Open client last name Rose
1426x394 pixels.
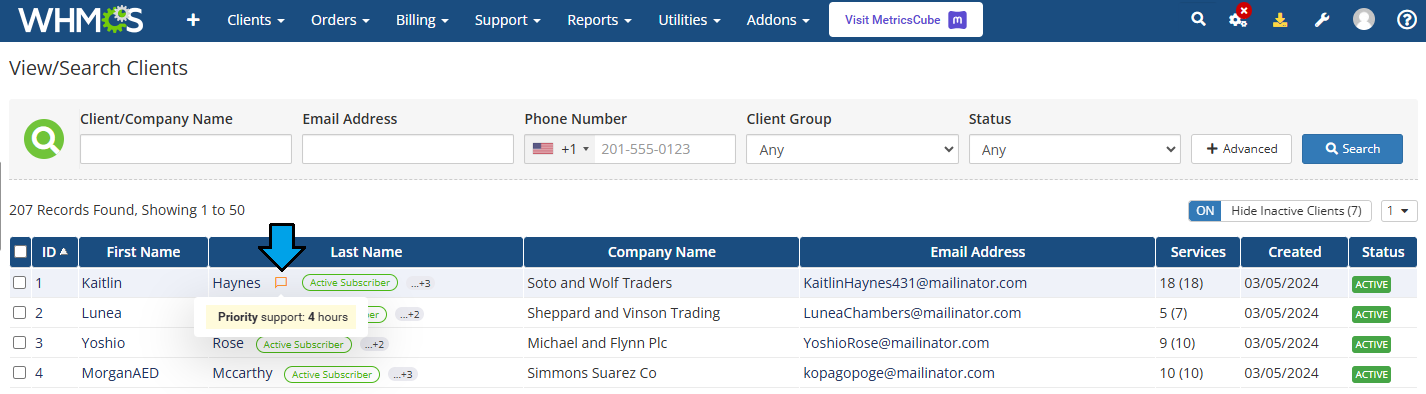(228, 343)
